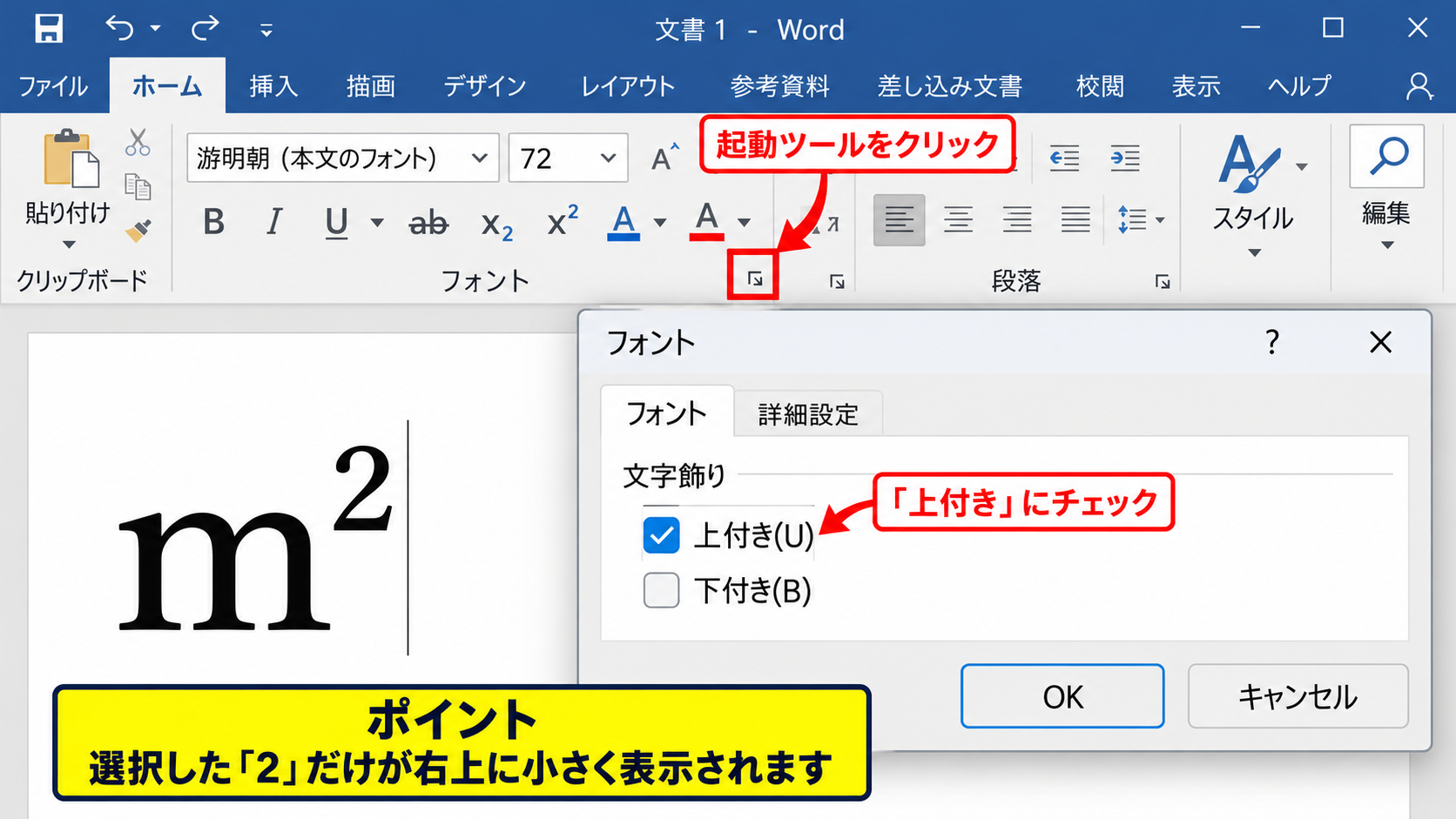Click the user account icon
Viewport: 1456px width, 819px height.
(1419, 86)
